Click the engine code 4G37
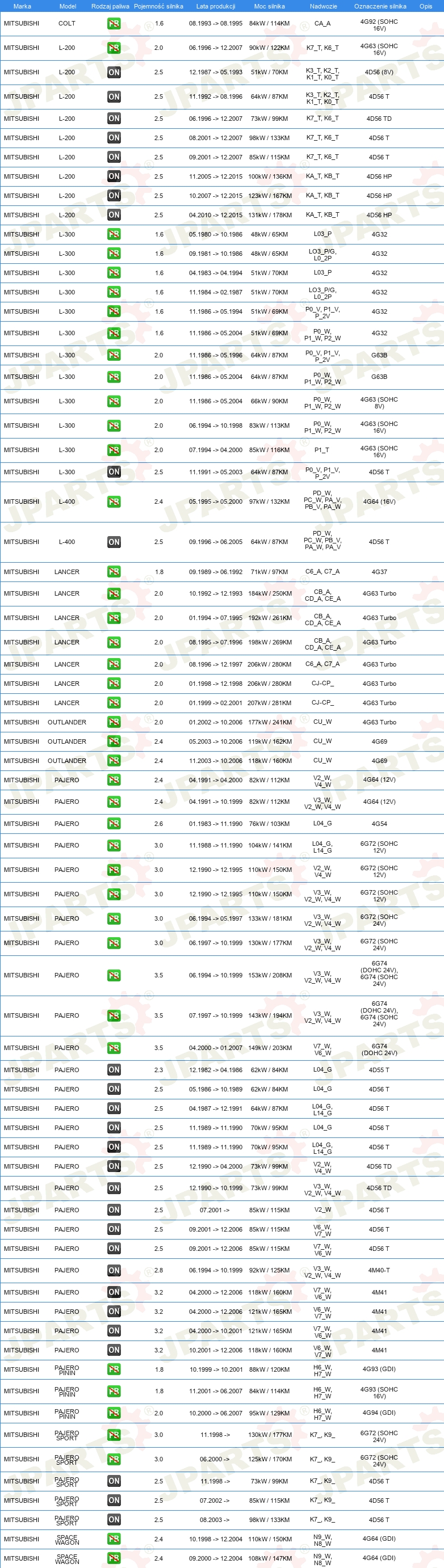This screenshot has width=444, height=1568. click(x=379, y=572)
